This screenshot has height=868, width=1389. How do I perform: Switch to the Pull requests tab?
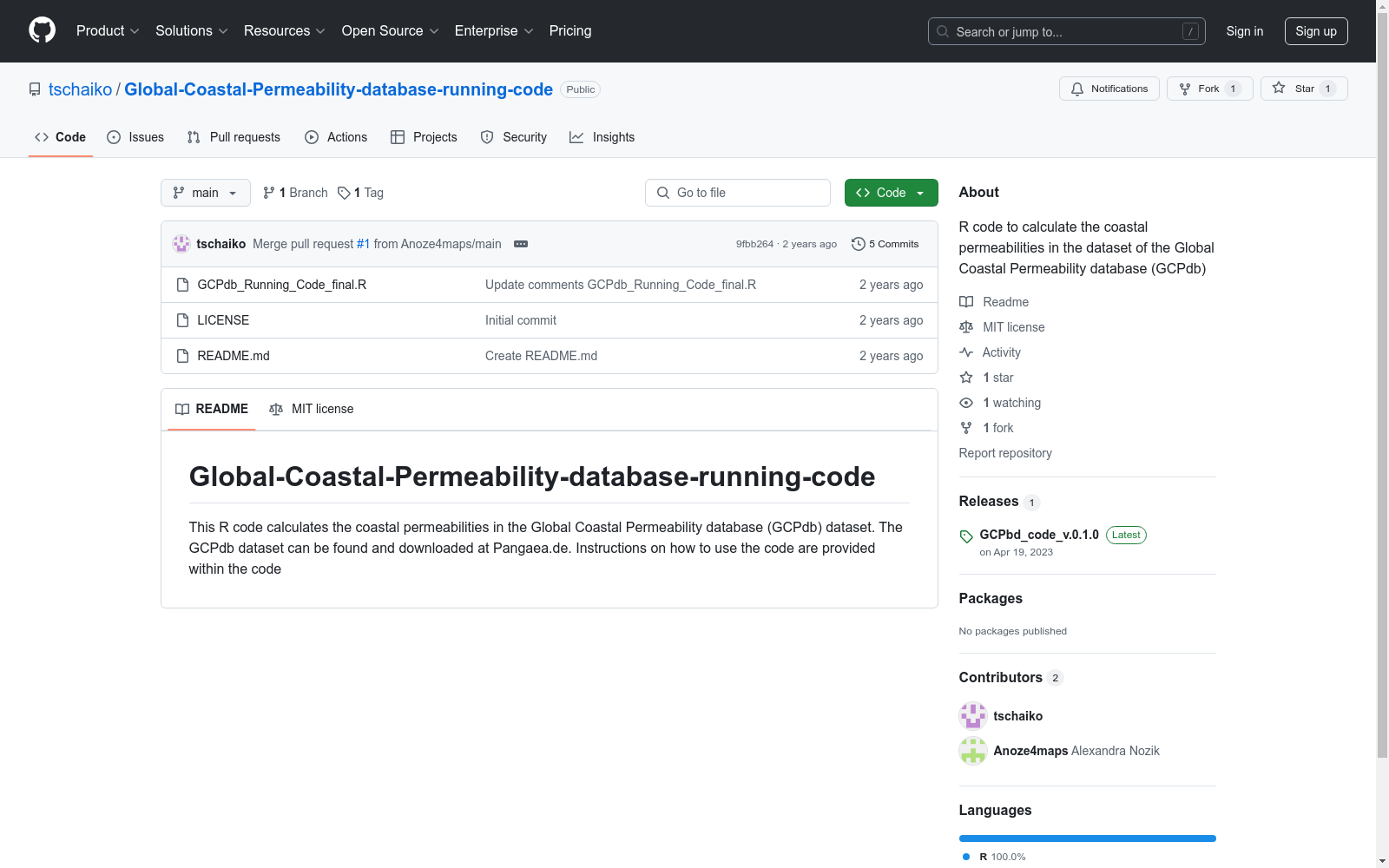tap(234, 137)
